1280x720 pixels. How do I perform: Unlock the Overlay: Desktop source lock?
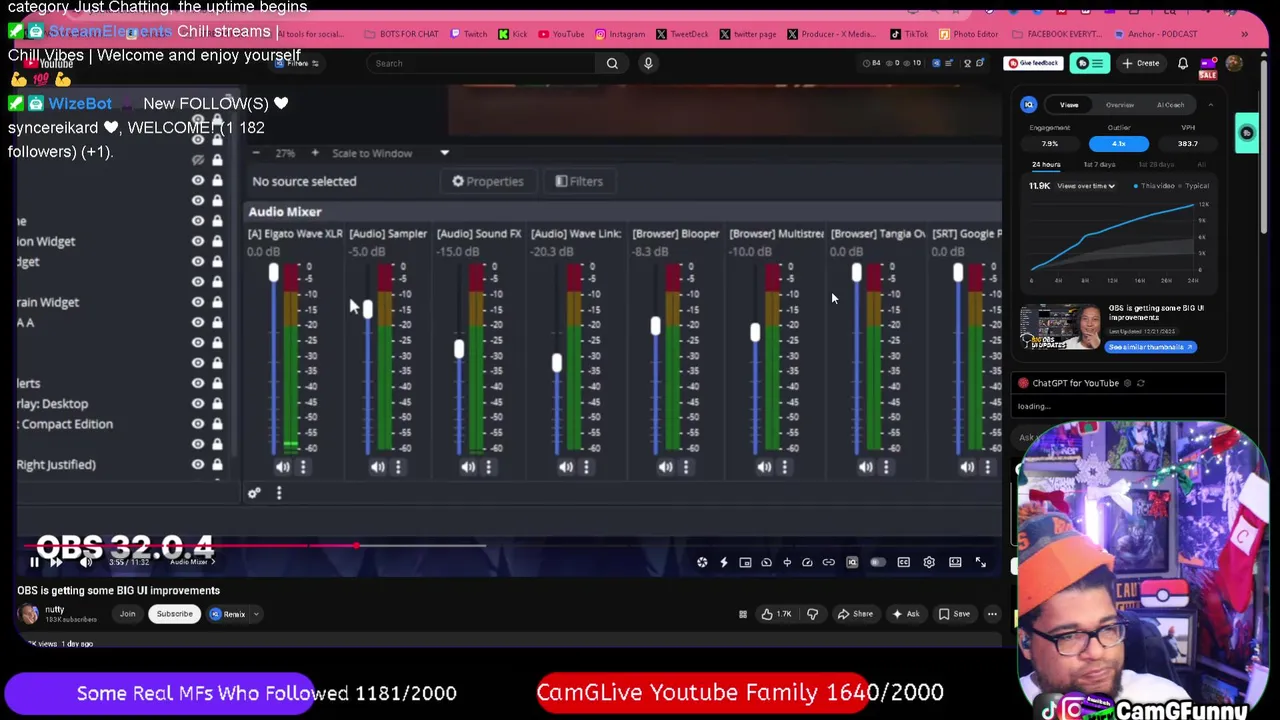[x=217, y=403]
